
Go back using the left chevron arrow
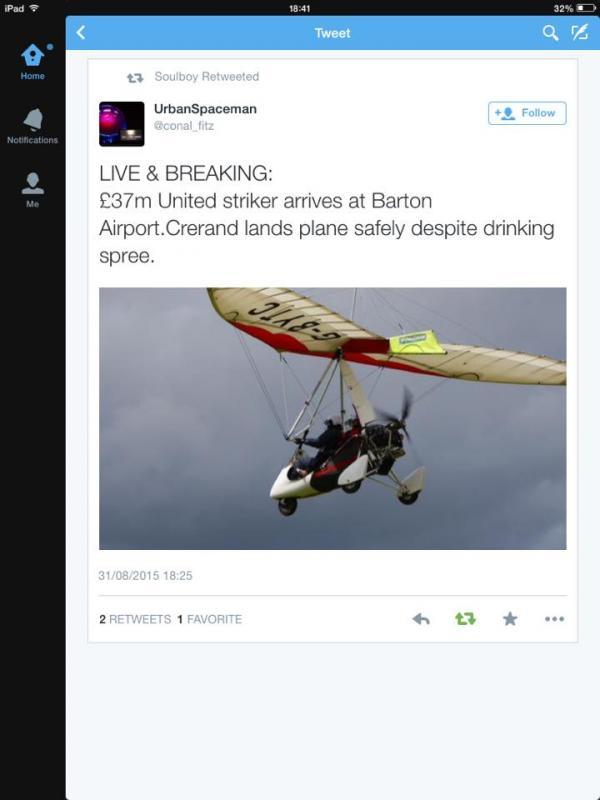click(x=81, y=33)
